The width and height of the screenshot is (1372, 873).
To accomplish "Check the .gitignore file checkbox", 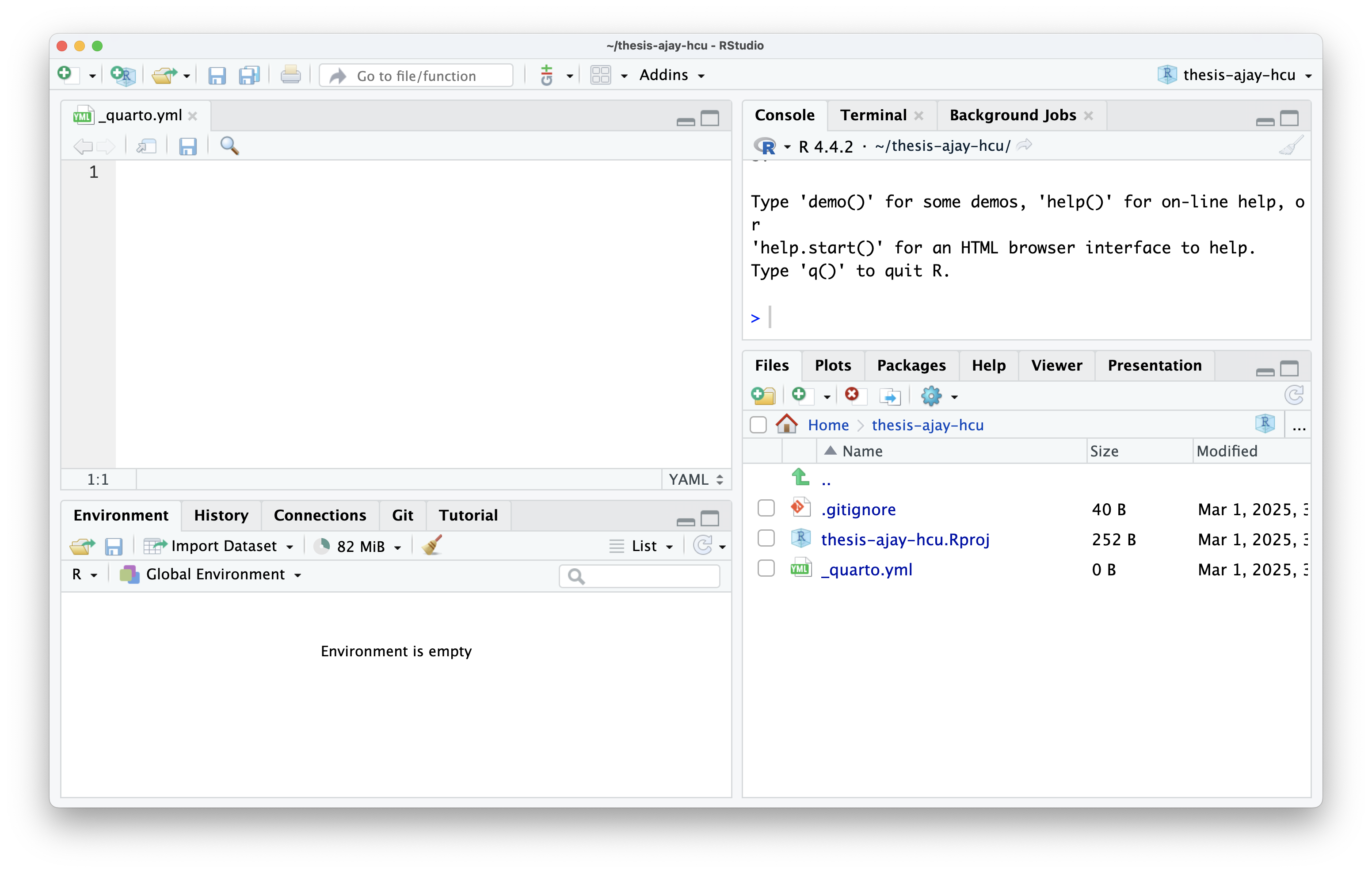I will [766, 508].
